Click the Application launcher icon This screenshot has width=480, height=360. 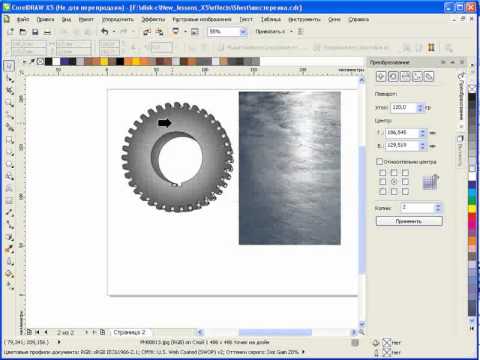[x=175, y=31]
